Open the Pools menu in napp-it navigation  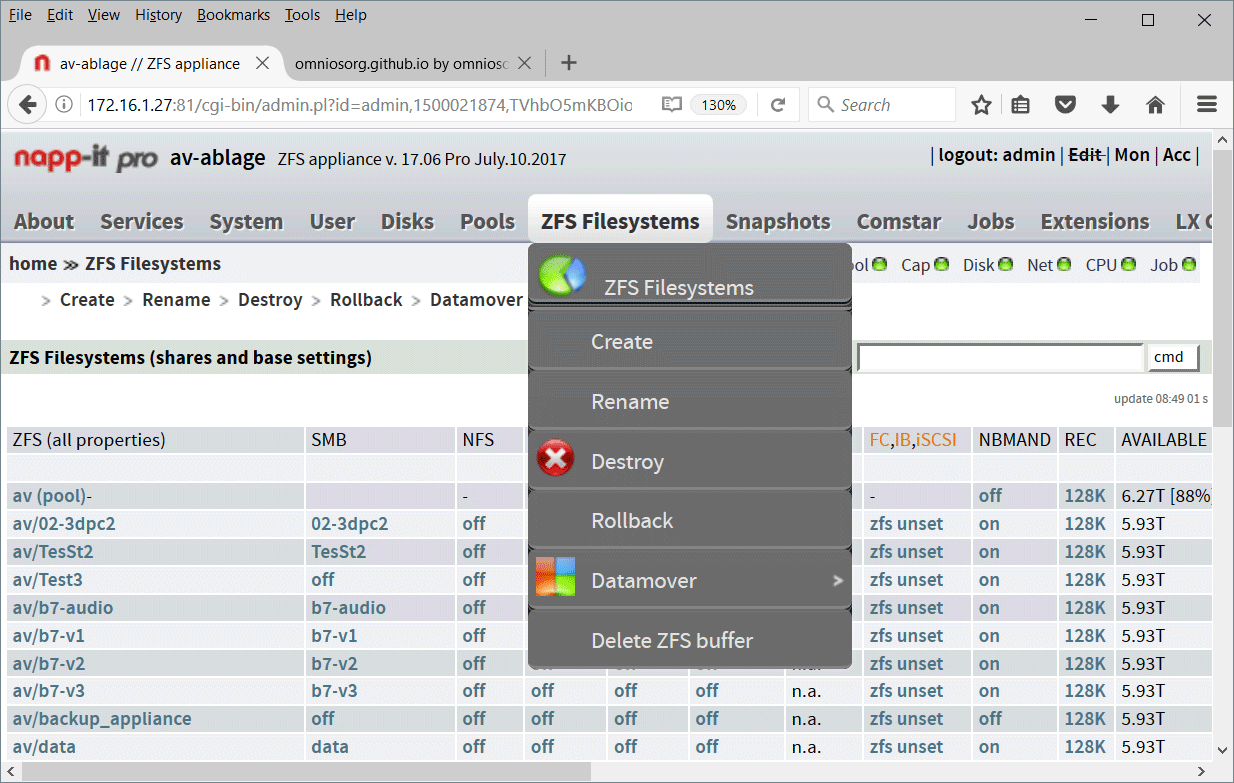(488, 221)
